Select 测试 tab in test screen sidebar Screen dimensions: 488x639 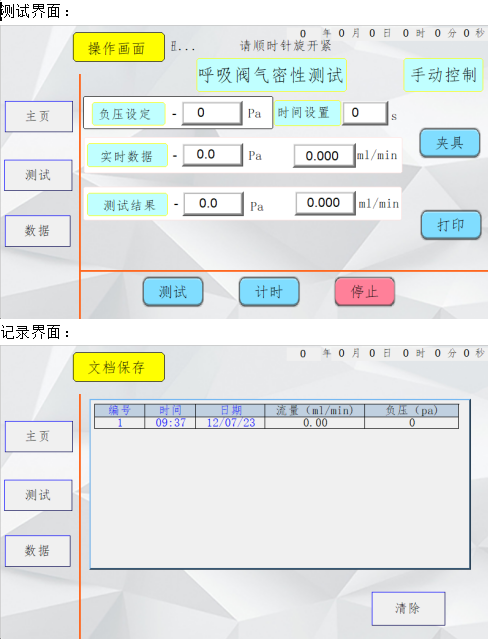pos(38,175)
